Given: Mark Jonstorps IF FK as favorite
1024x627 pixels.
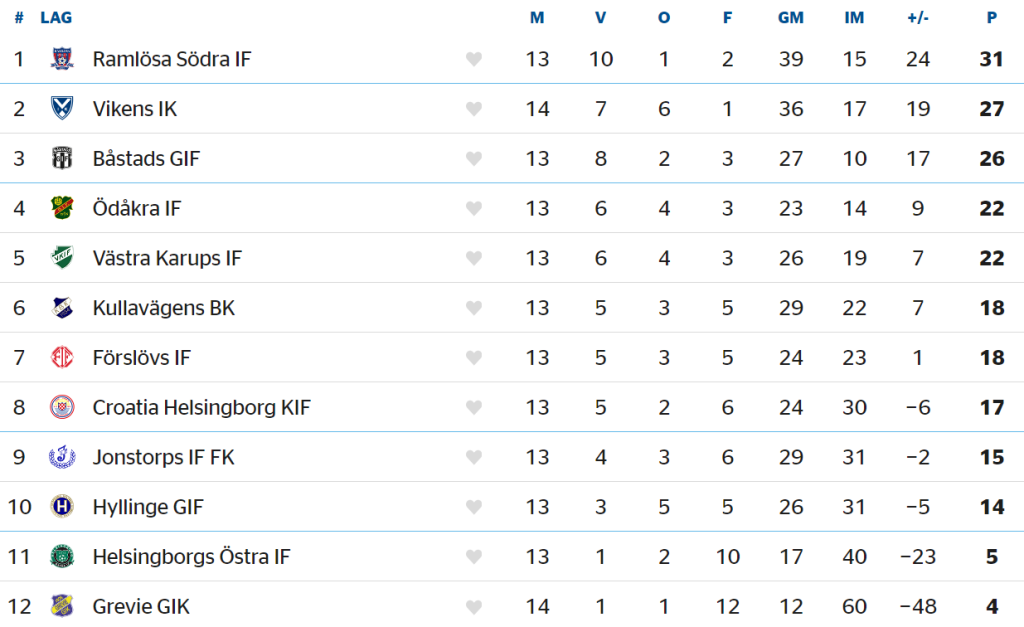Looking at the screenshot, I should pyautogui.click(x=474, y=458).
